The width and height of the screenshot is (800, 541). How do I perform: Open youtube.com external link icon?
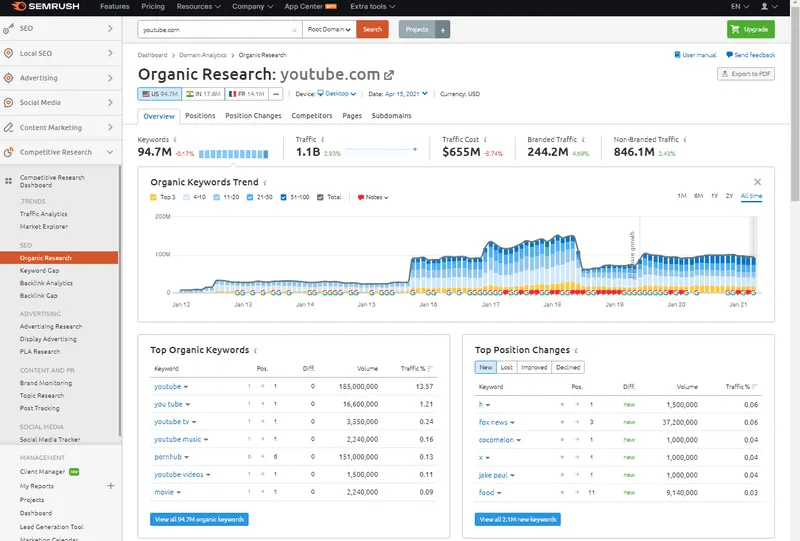(389, 75)
